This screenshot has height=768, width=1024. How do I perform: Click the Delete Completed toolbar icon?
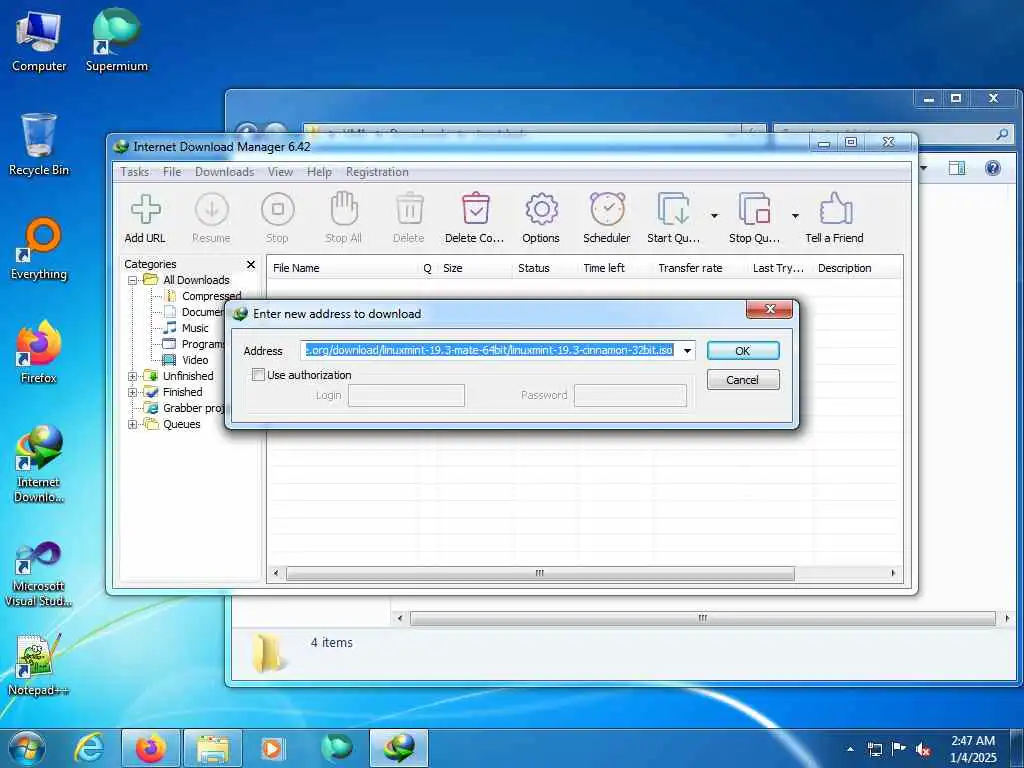(x=475, y=209)
